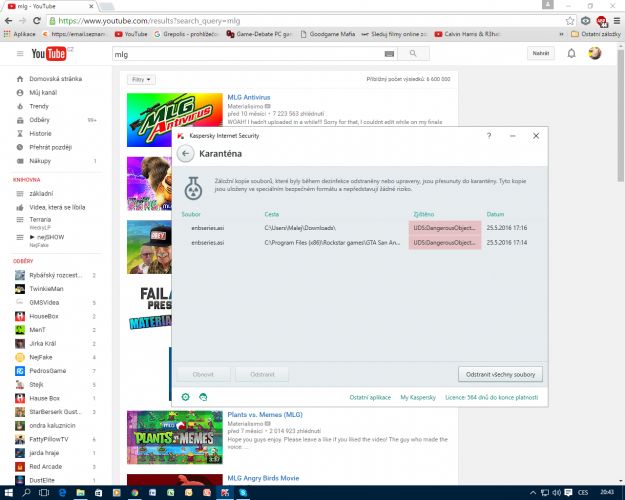This screenshot has height=500, width=625.
Task: Expand Filtry dropdown on results page
Action: pyautogui.click(x=141, y=80)
